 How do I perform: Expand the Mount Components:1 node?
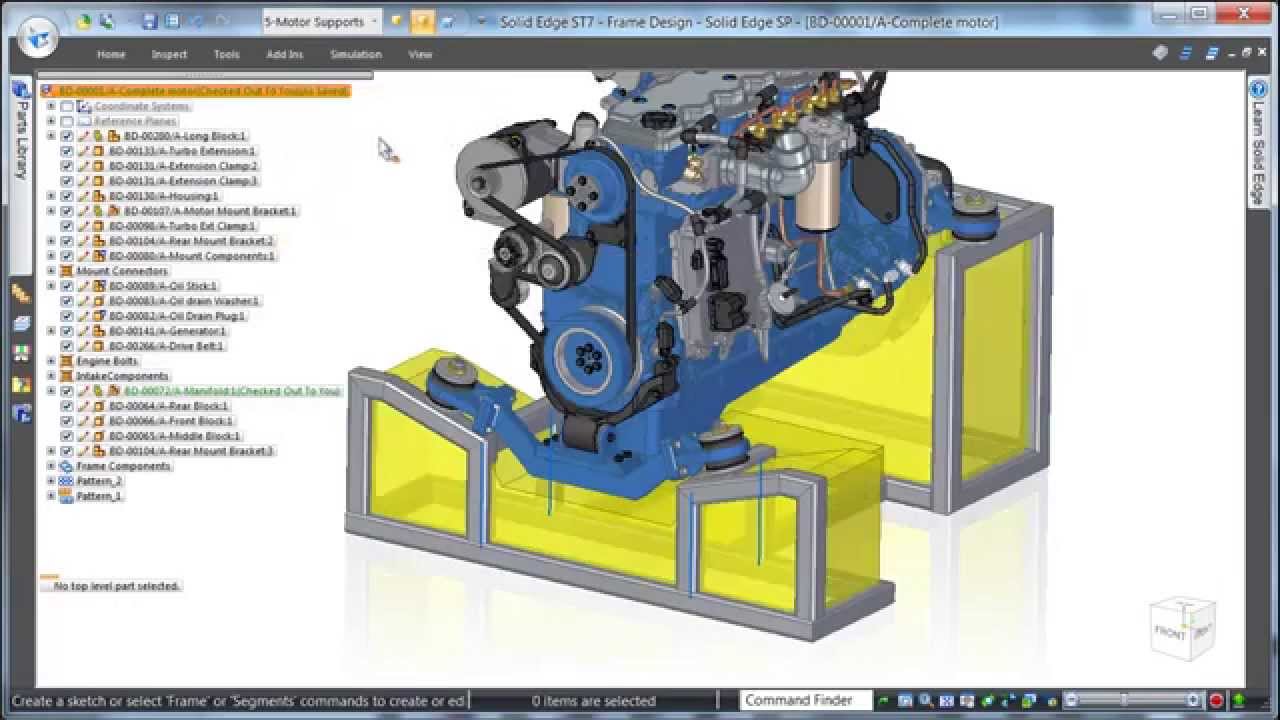click(52, 256)
